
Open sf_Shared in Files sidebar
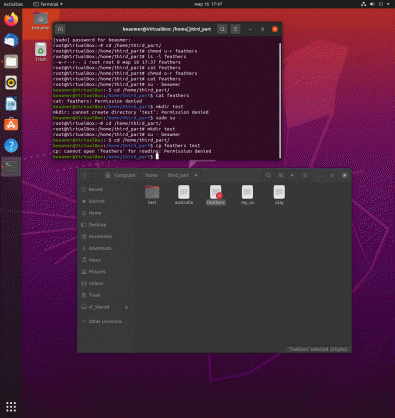tap(99, 307)
